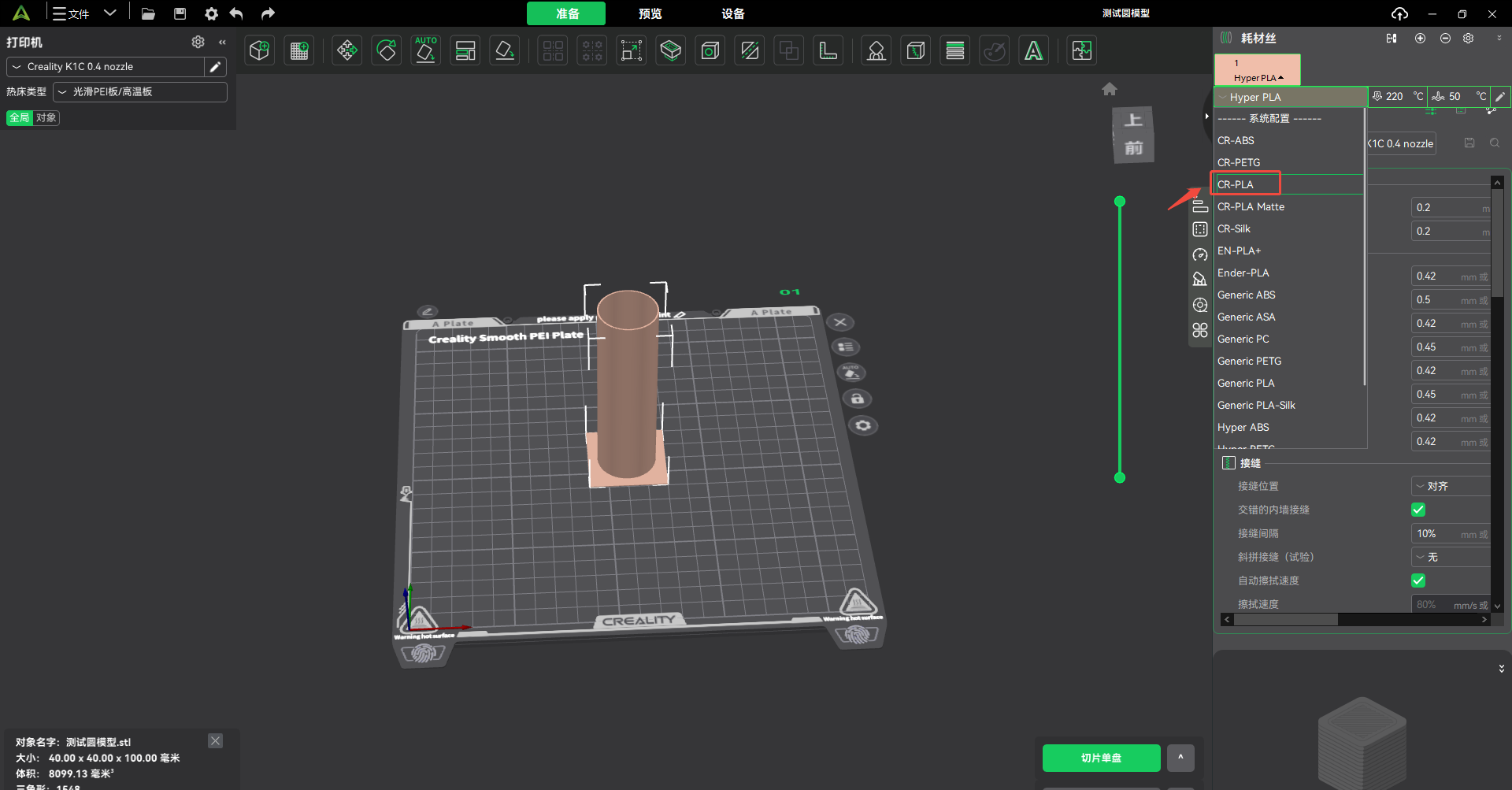This screenshot has height=790, width=1512.
Task: Select the variable layer height icon
Action: [955, 51]
